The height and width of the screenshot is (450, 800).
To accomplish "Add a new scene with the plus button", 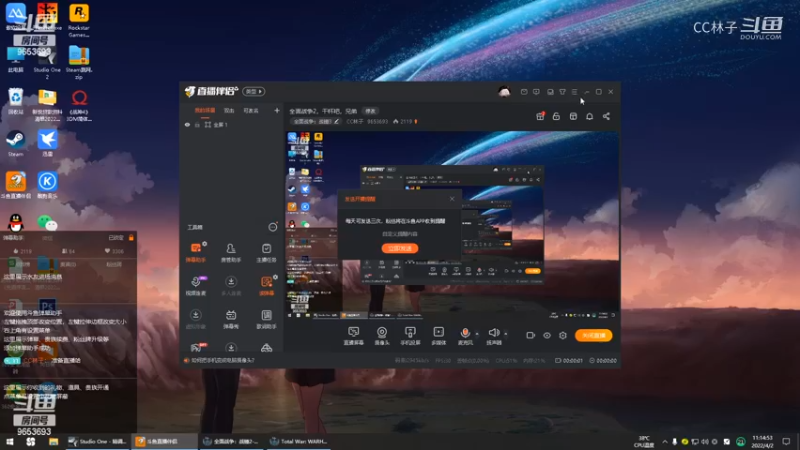I will click(x=277, y=110).
